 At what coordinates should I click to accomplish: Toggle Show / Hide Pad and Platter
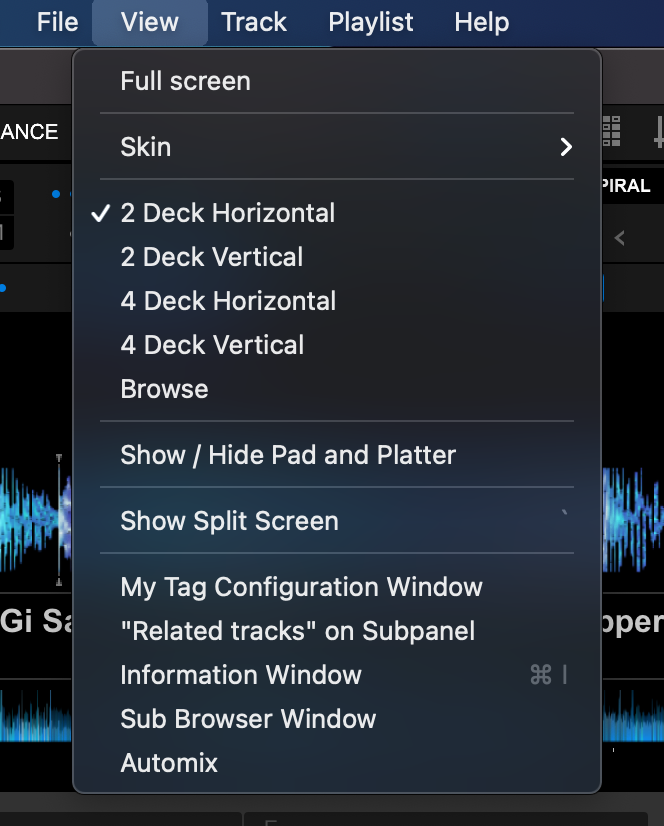click(x=288, y=455)
